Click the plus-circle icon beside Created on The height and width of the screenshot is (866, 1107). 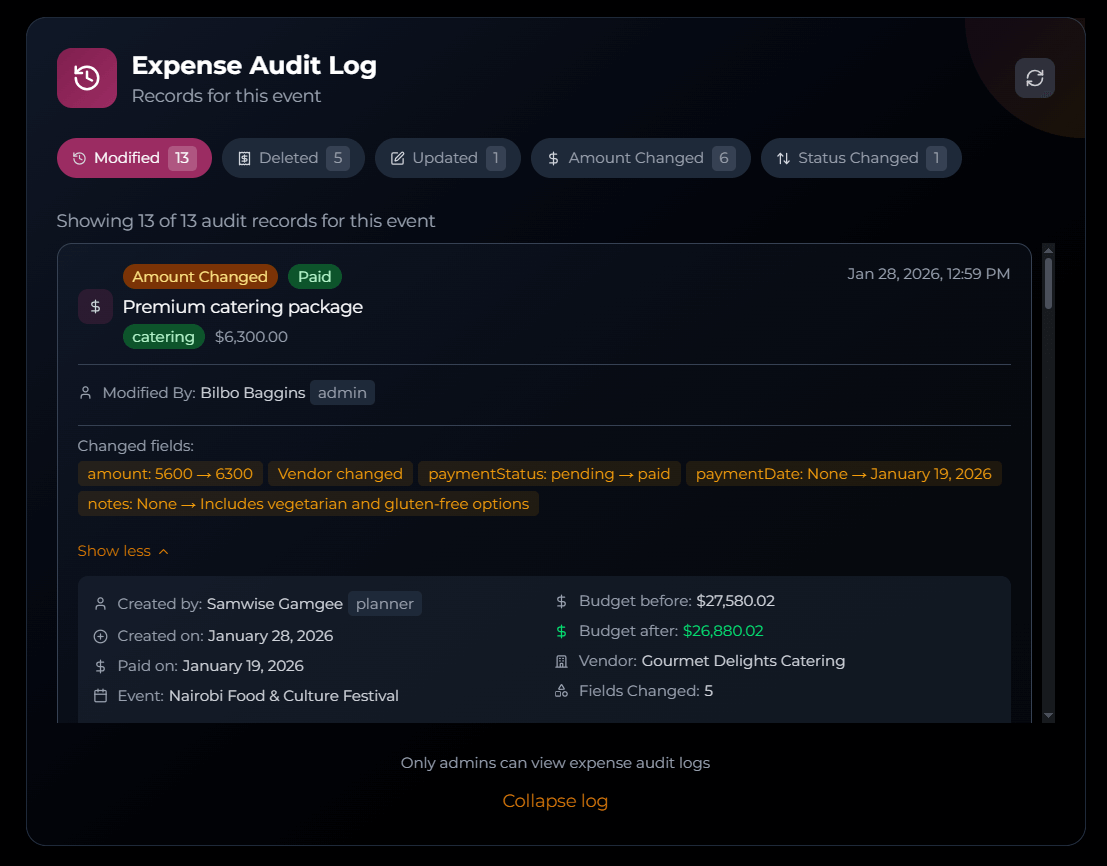100,636
